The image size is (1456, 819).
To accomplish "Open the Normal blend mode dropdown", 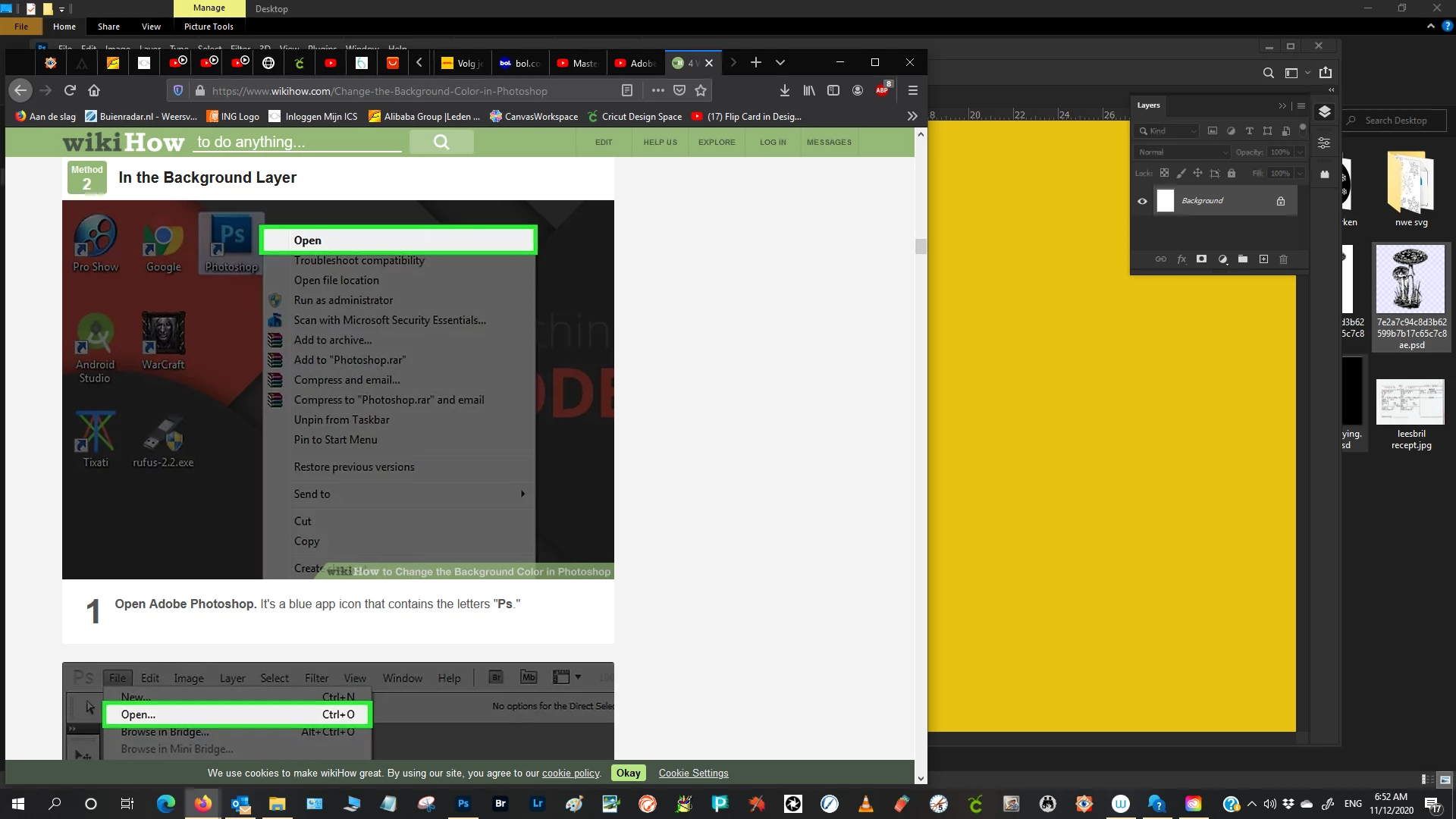I will click(1181, 152).
